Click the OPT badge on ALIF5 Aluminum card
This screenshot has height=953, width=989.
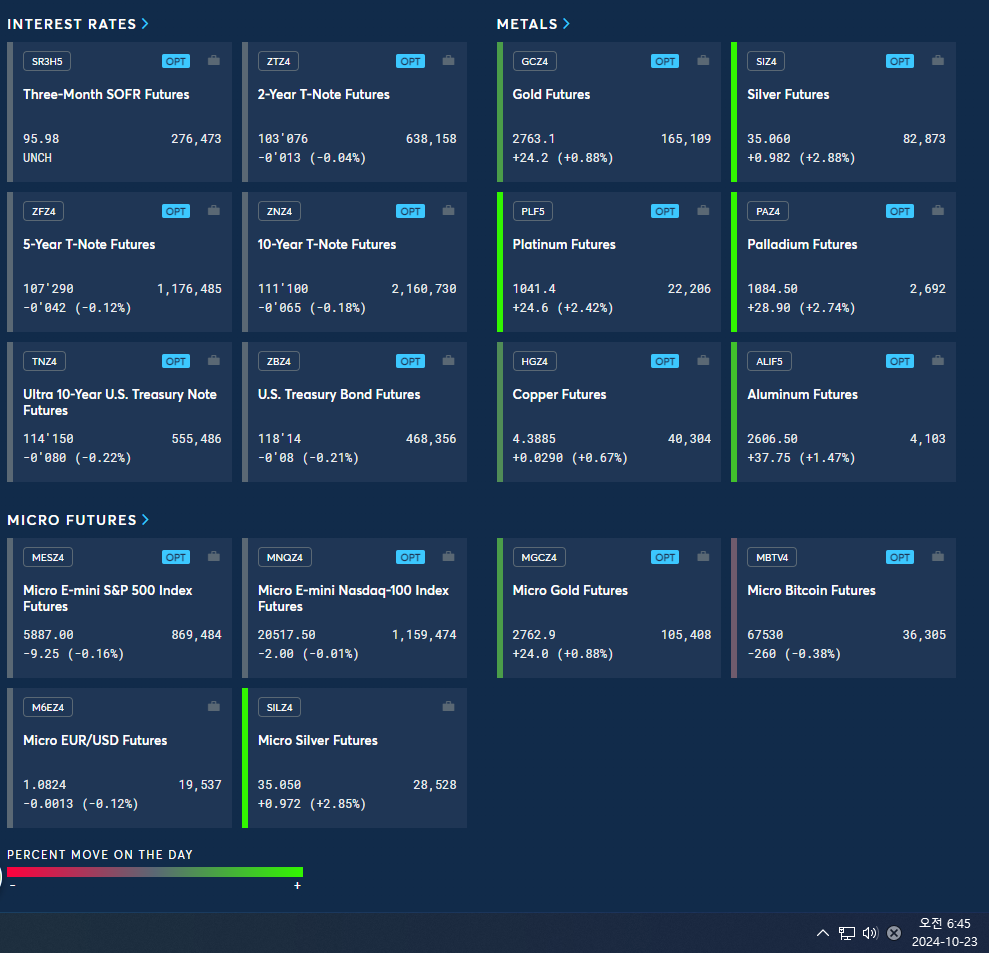point(900,361)
